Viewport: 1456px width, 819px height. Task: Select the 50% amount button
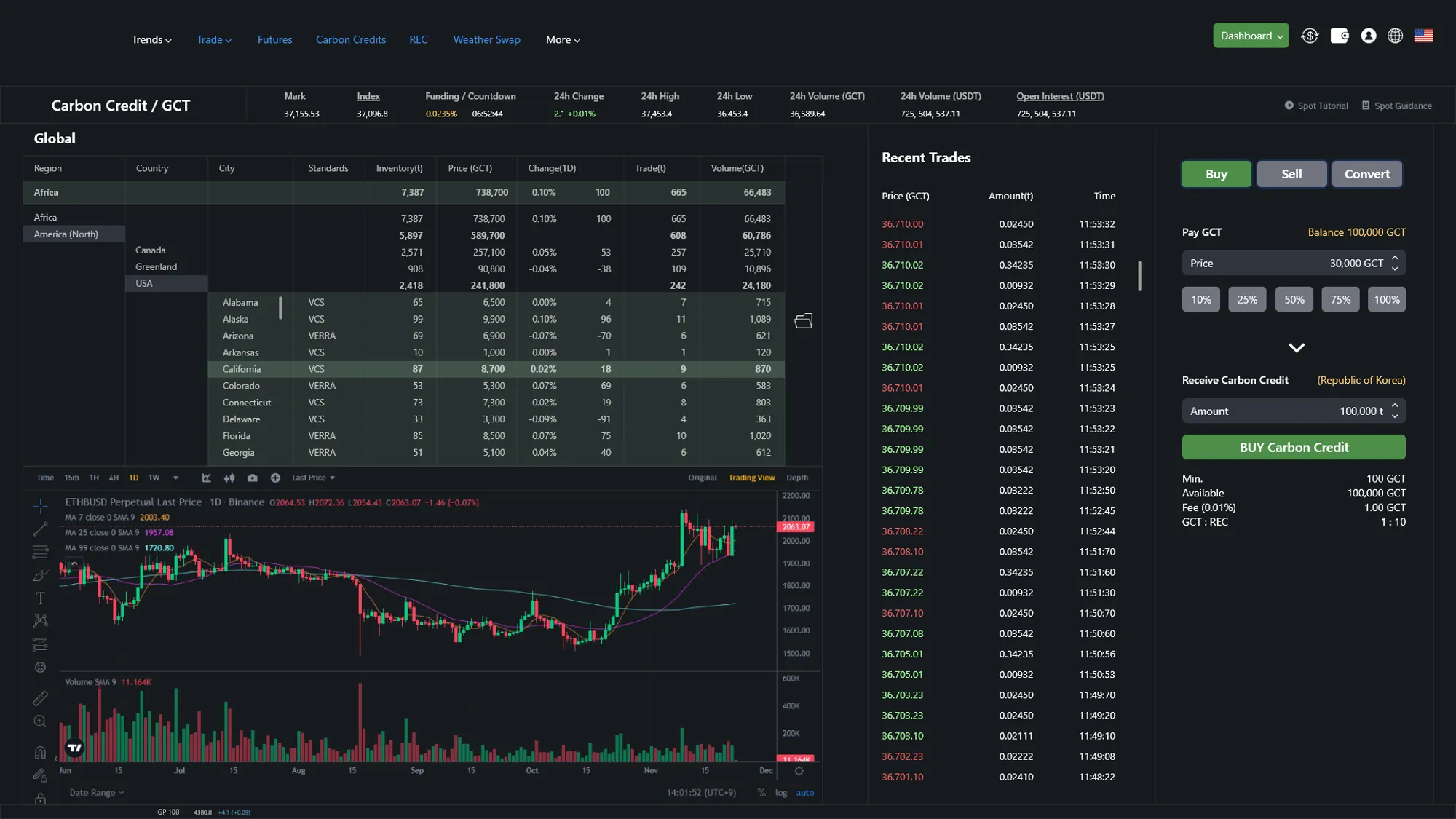point(1294,299)
